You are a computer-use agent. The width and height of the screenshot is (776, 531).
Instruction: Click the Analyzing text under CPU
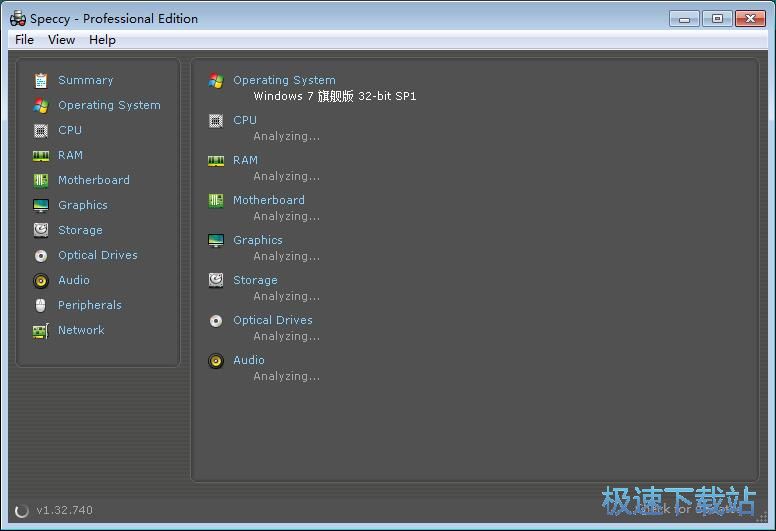click(x=287, y=136)
